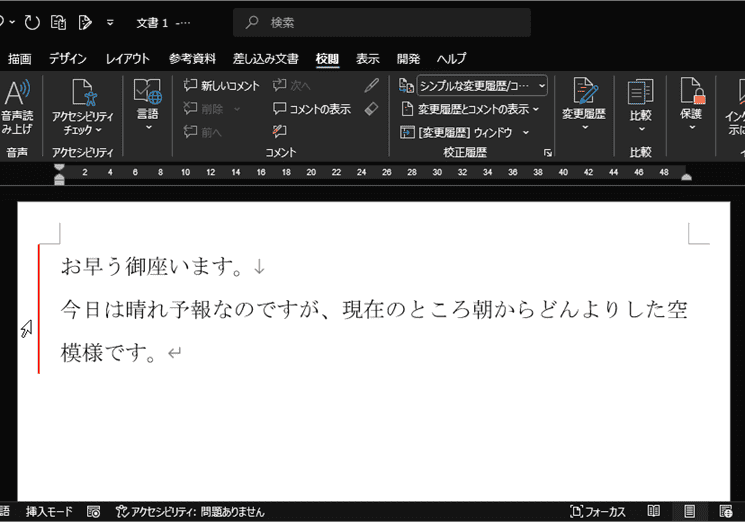Open the シンプルな変更履歴 display dropdown
The width and height of the screenshot is (745, 522).
pyautogui.click(x=482, y=86)
